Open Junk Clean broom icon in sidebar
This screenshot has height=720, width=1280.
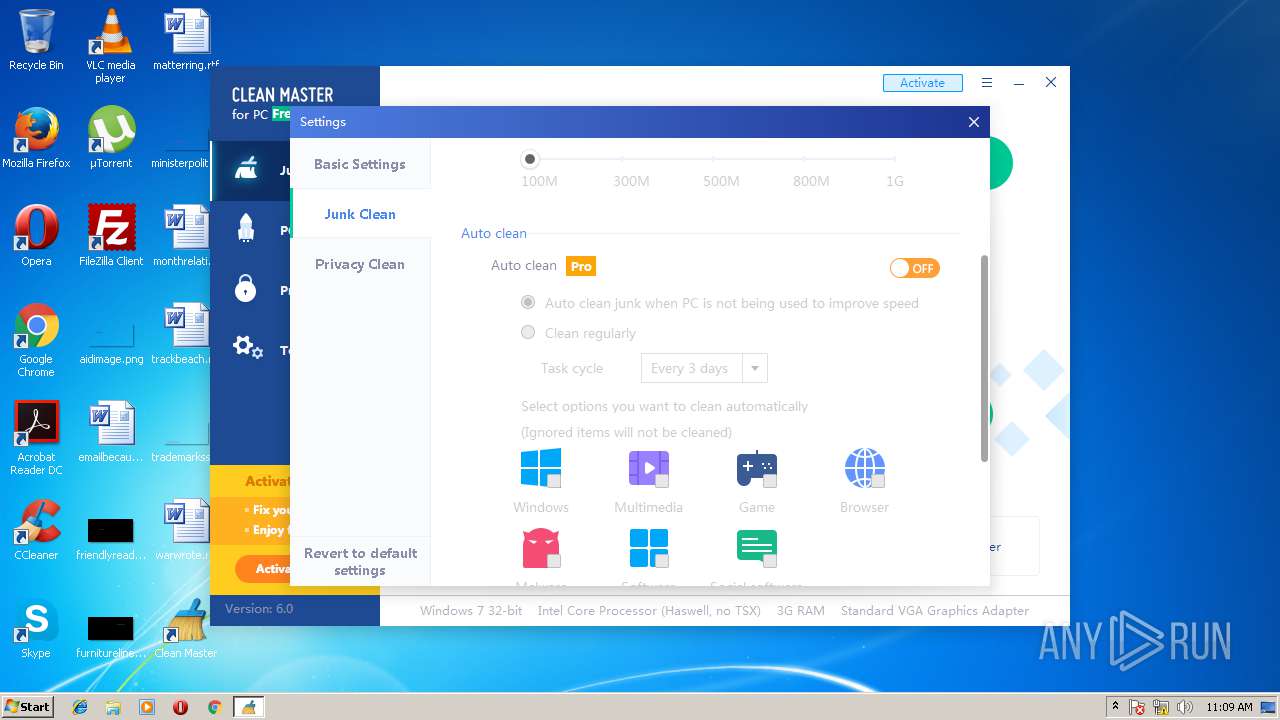pos(246,169)
